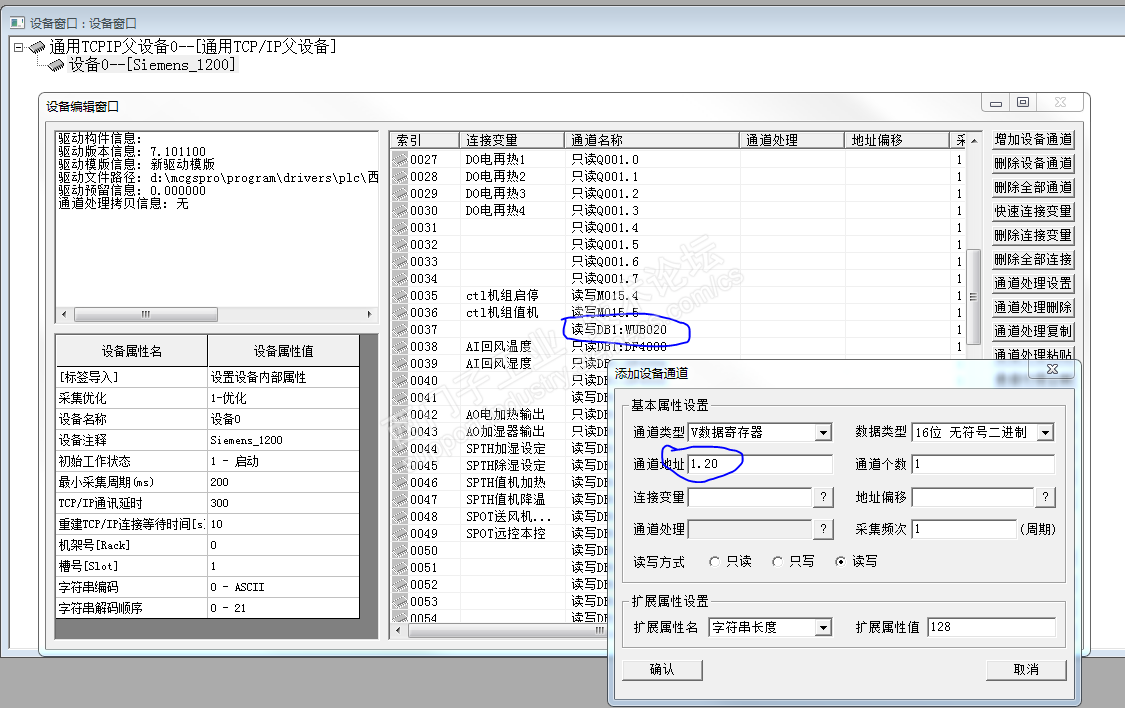The width and height of the screenshot is (1125, 708).
Task: Click the channel table scroll-up arrow
Action: (x=974, y=141)
